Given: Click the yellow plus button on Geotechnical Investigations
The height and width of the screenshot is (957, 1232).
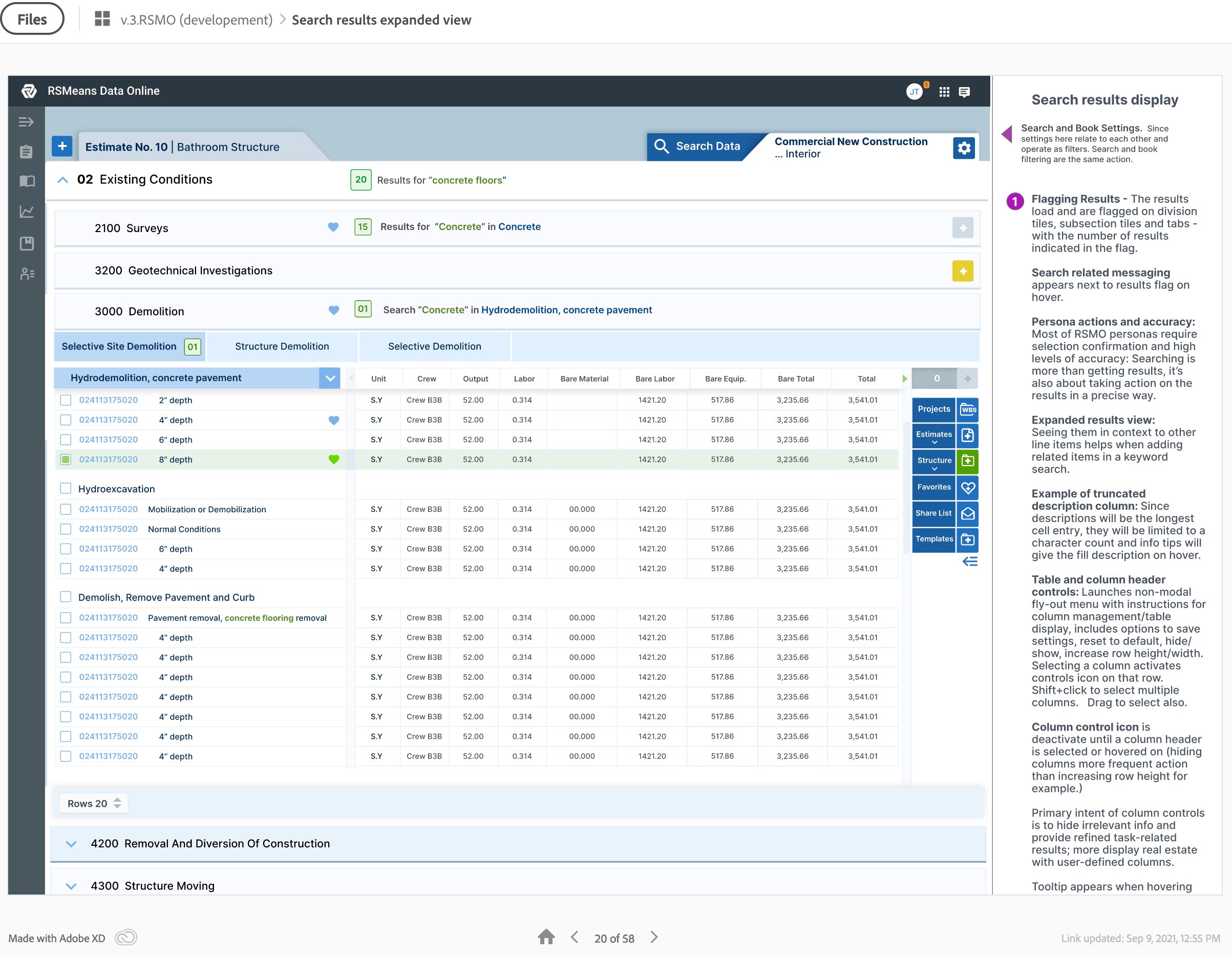Looking at the screenshot, I should (x=962, y=272).
